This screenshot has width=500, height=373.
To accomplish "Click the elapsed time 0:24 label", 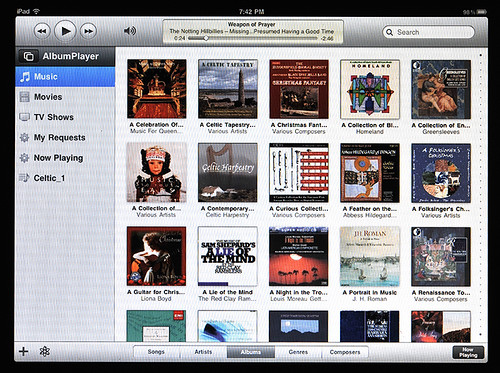I will [x=179, y=38].
